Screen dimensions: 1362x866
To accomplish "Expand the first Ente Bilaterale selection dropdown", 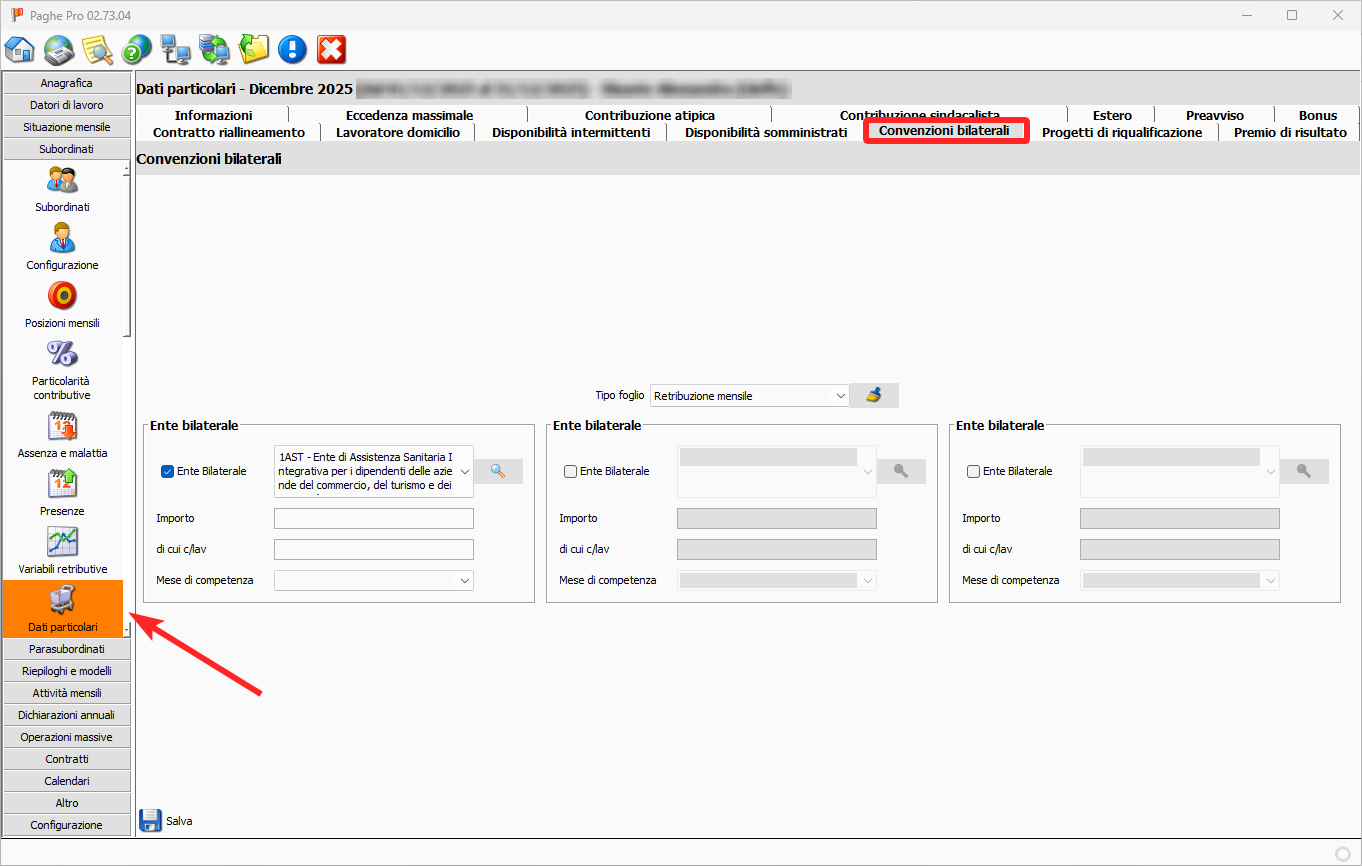I will click(465, 472).
